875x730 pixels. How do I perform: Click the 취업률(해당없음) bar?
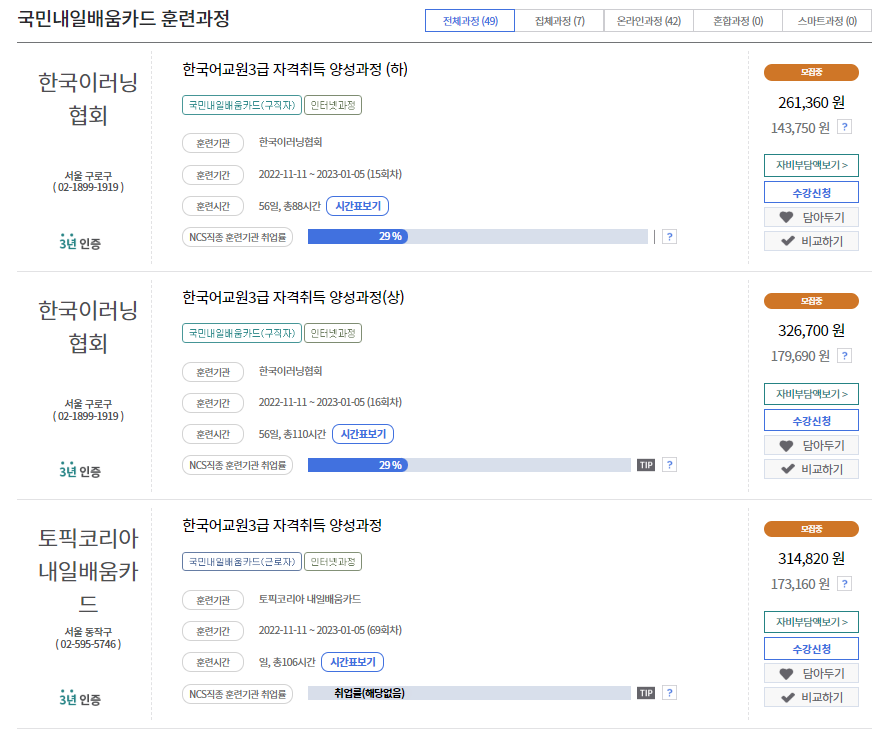tap(469, 693)
